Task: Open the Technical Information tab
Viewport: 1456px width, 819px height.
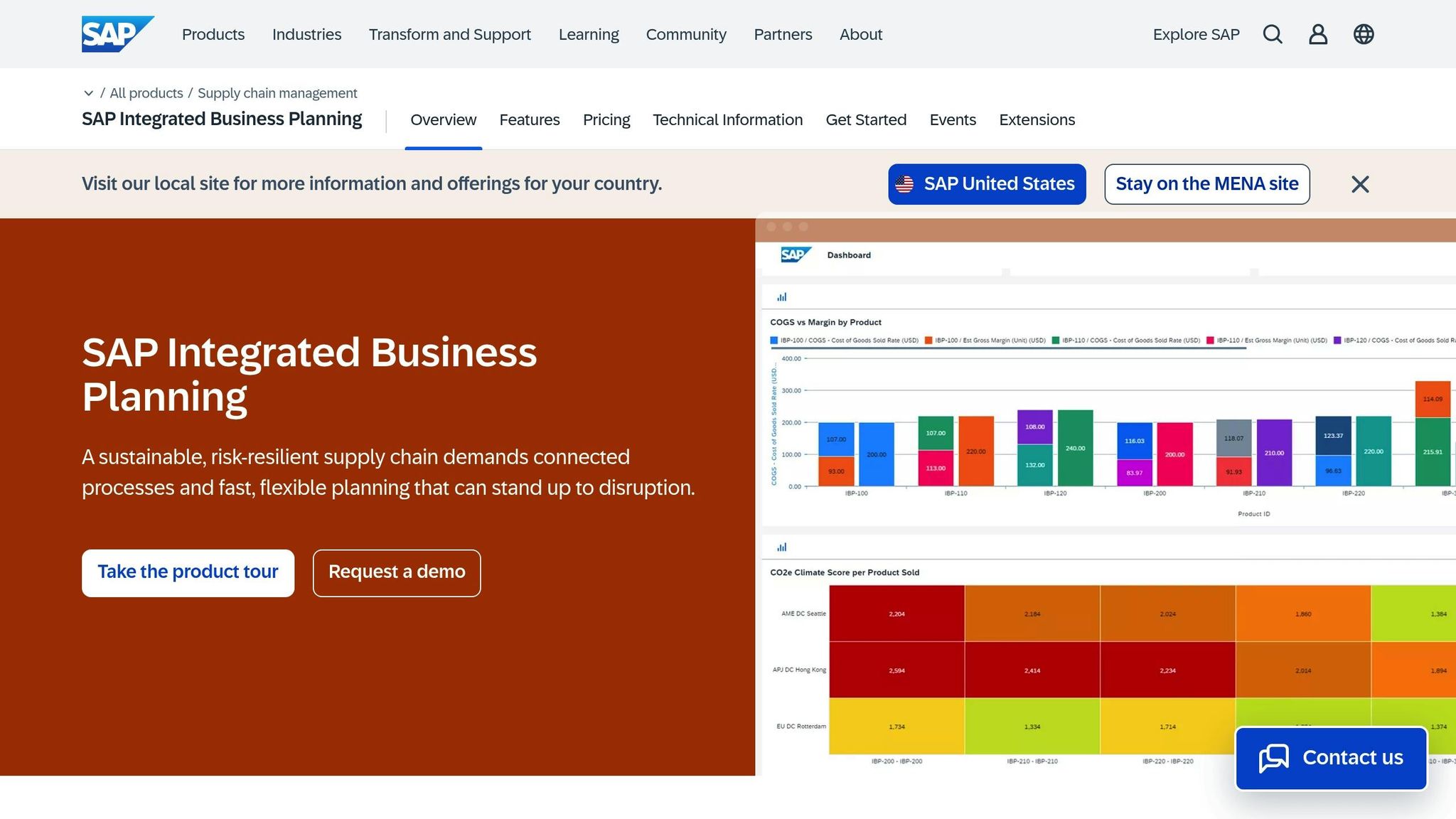Action: coord(727,119)
